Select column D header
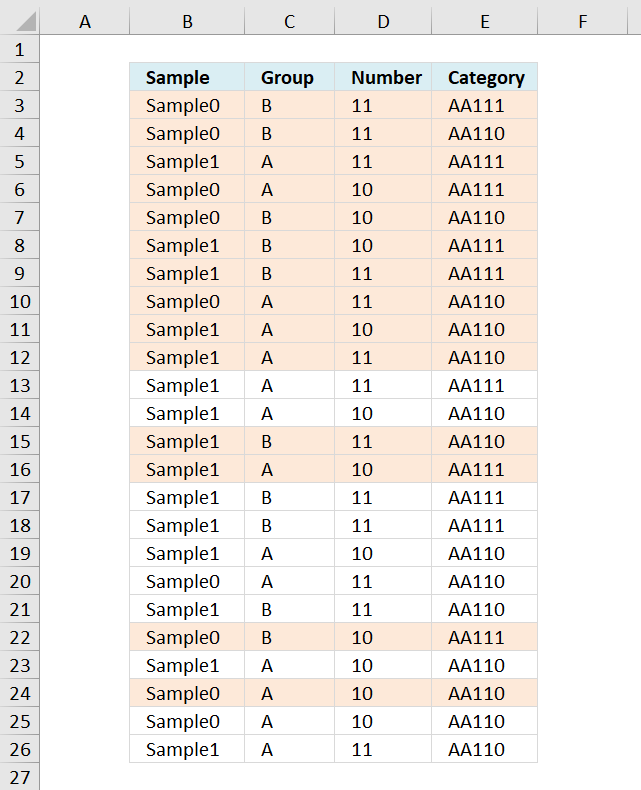The image size is (641, 790). tap(383, 21)
